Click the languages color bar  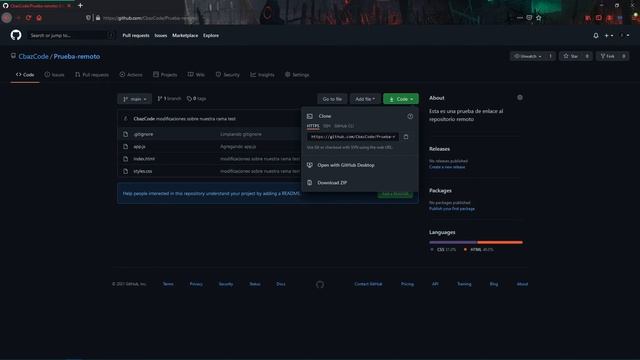click(x=476, y=242)
